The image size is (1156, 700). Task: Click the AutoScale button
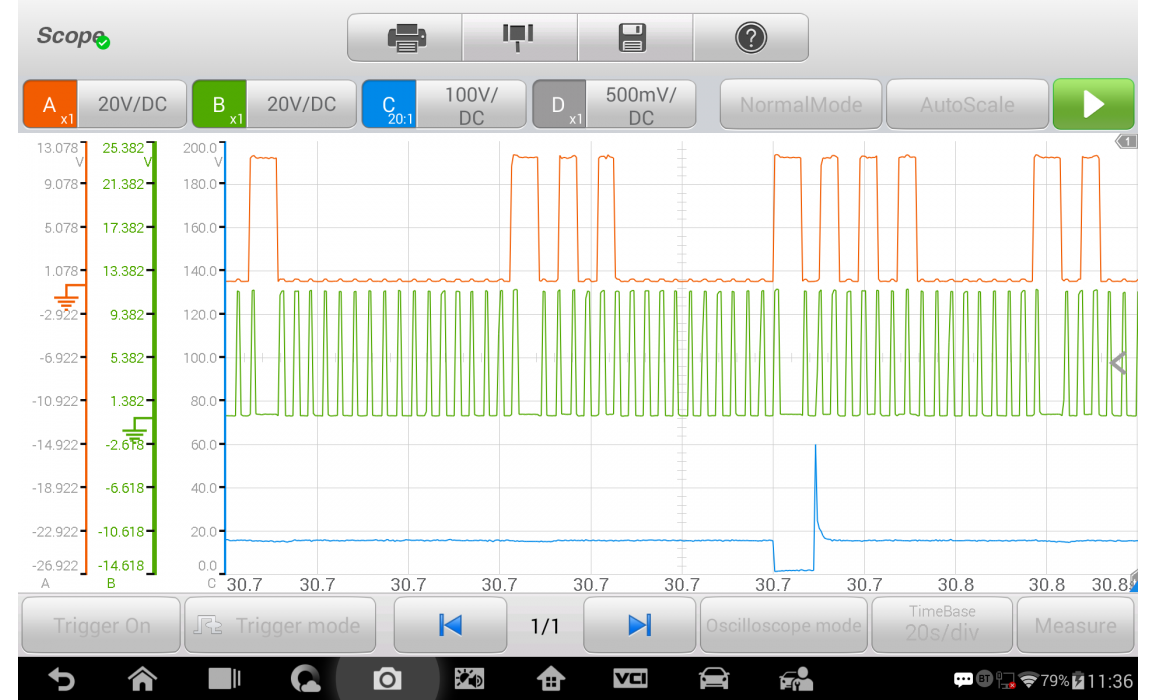(x=967, y=105)
